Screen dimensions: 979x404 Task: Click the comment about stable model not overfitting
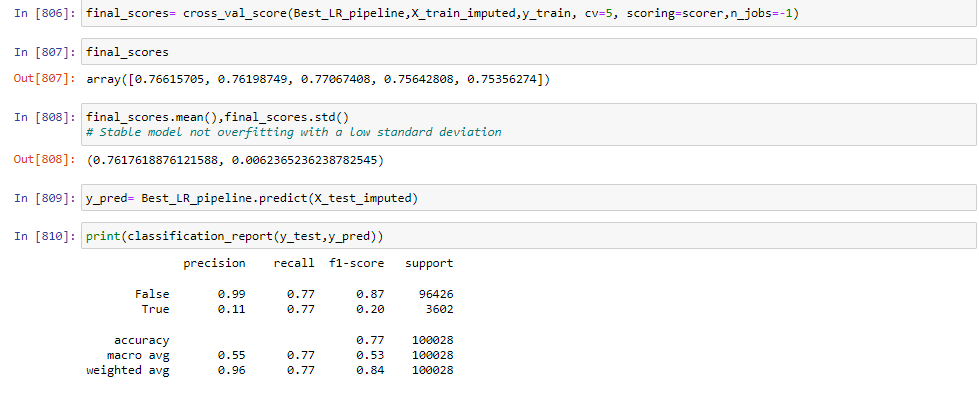pyautogui.click(x=293, y=132)
